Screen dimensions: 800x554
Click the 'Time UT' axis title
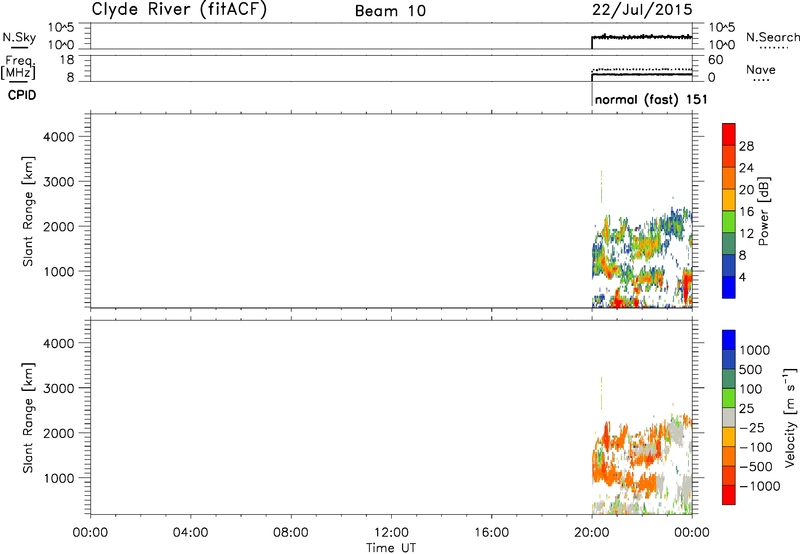(x=391, y=548)
